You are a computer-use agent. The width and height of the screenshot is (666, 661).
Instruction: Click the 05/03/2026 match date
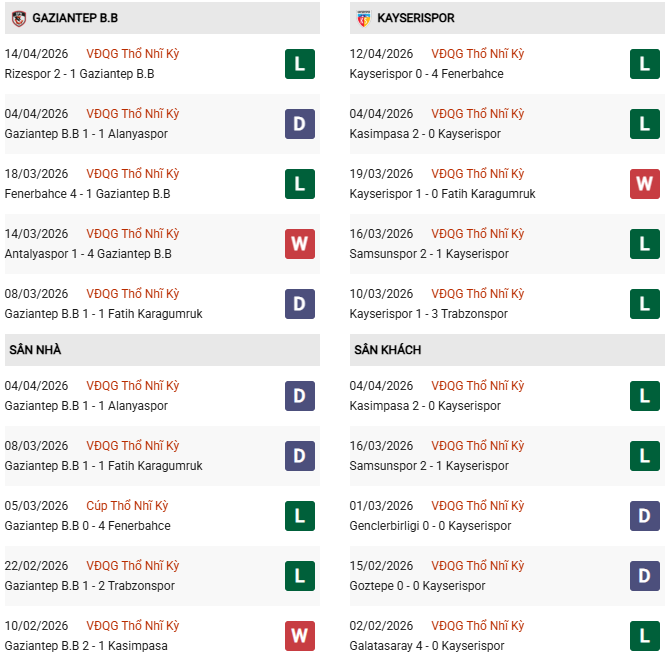click(x=37, y=506)
